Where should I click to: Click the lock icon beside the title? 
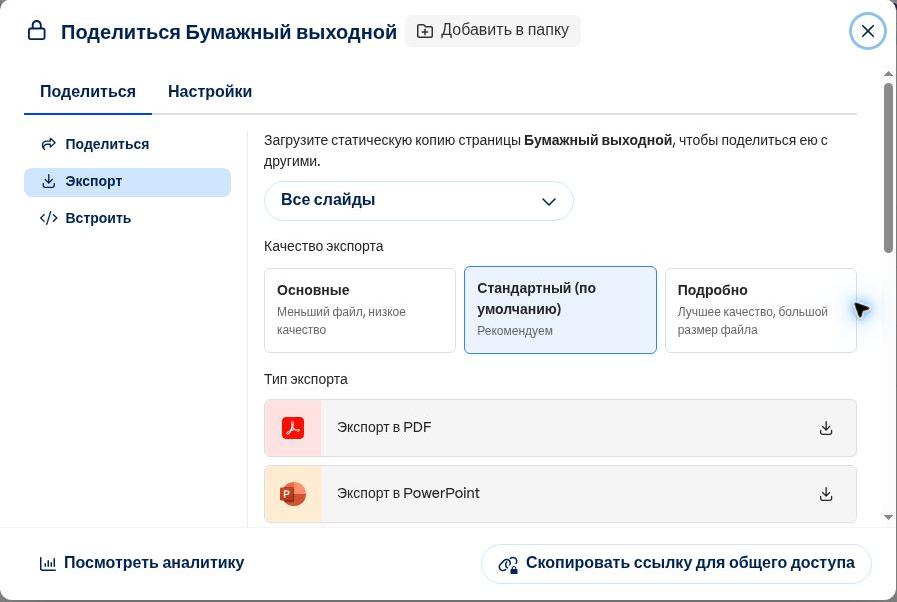tap(37, 31)
